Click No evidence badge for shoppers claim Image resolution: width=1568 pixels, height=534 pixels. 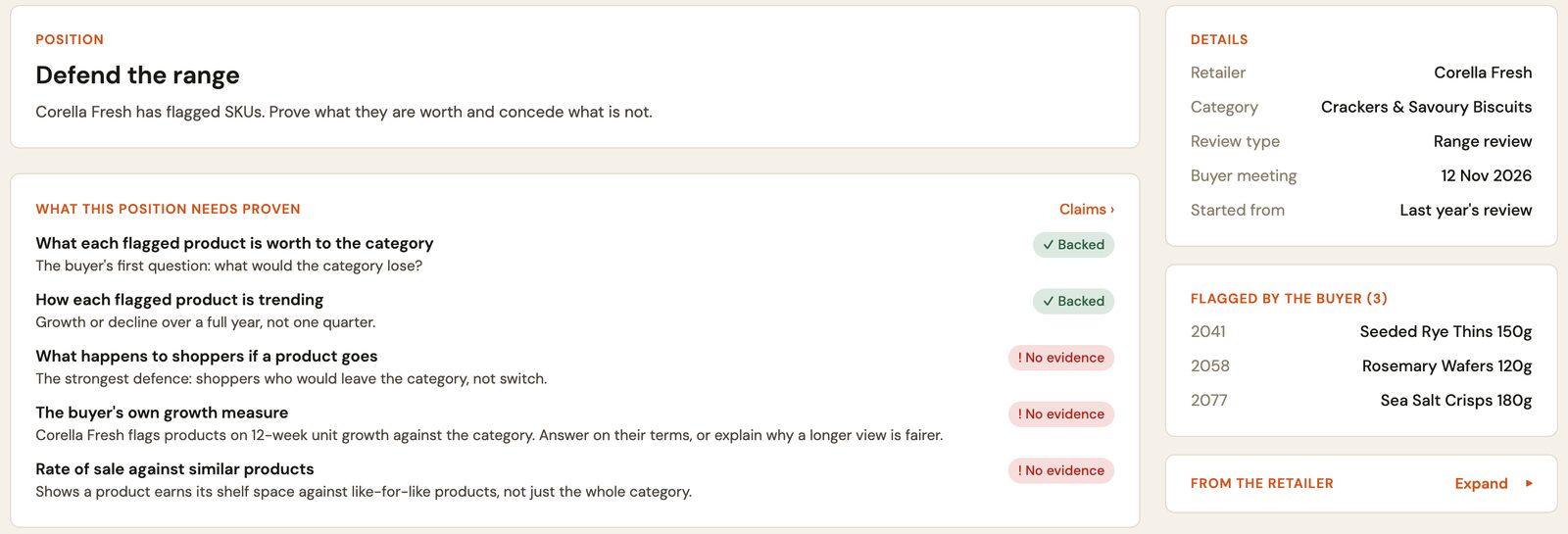[1061, 358]
